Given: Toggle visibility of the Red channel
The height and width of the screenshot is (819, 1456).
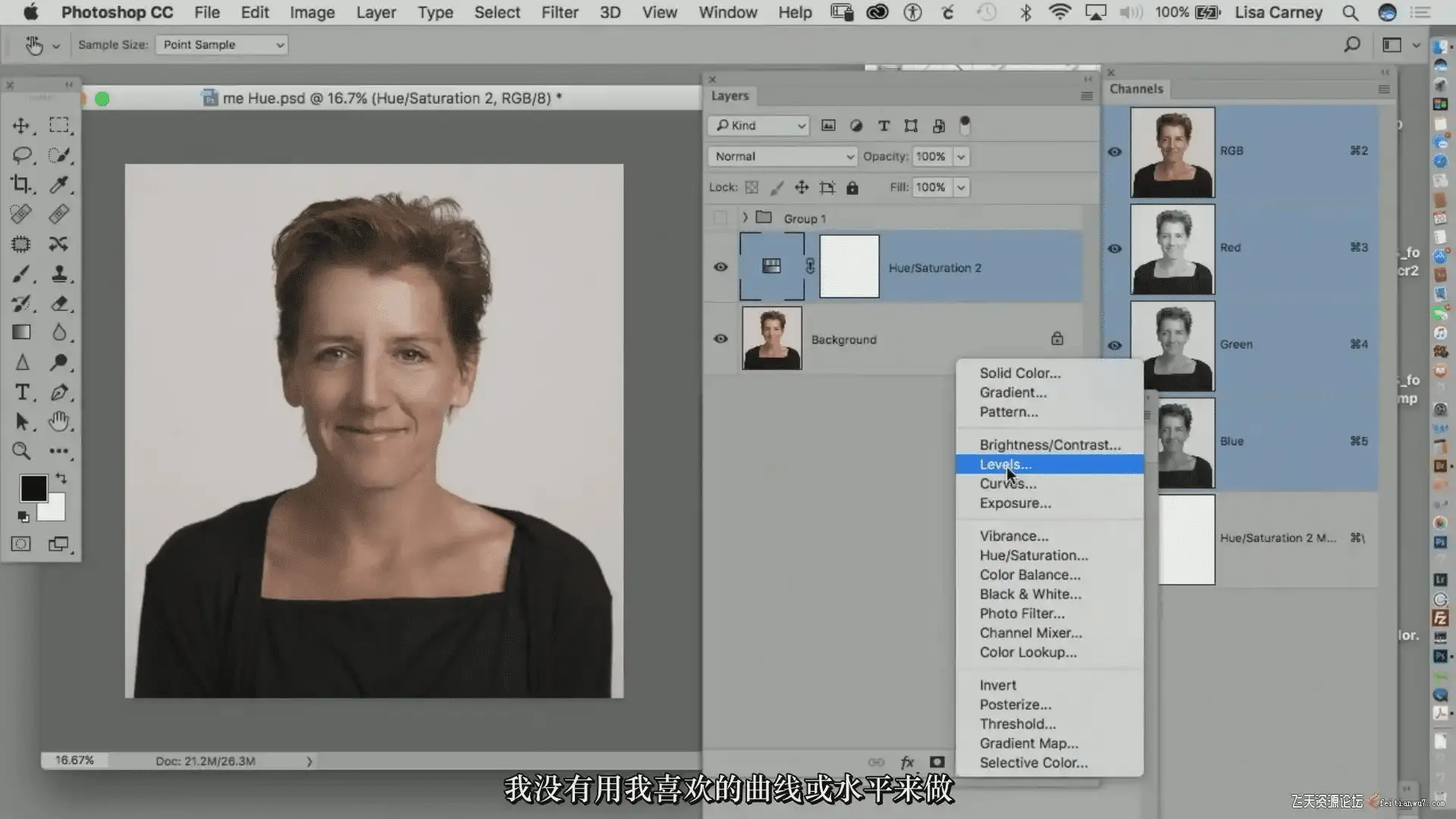Looking at the screenshot, I should [1114, 249].
